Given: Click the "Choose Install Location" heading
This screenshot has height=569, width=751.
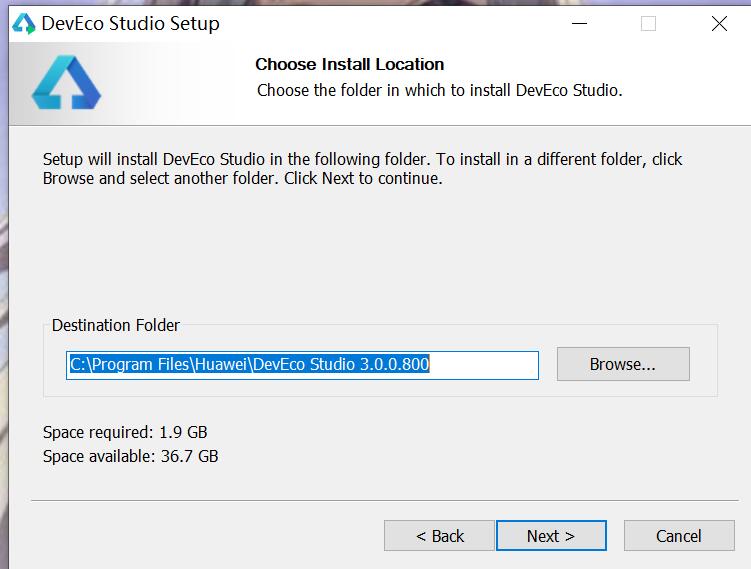Looking at the screenshot, I should (x=349, y=64).
